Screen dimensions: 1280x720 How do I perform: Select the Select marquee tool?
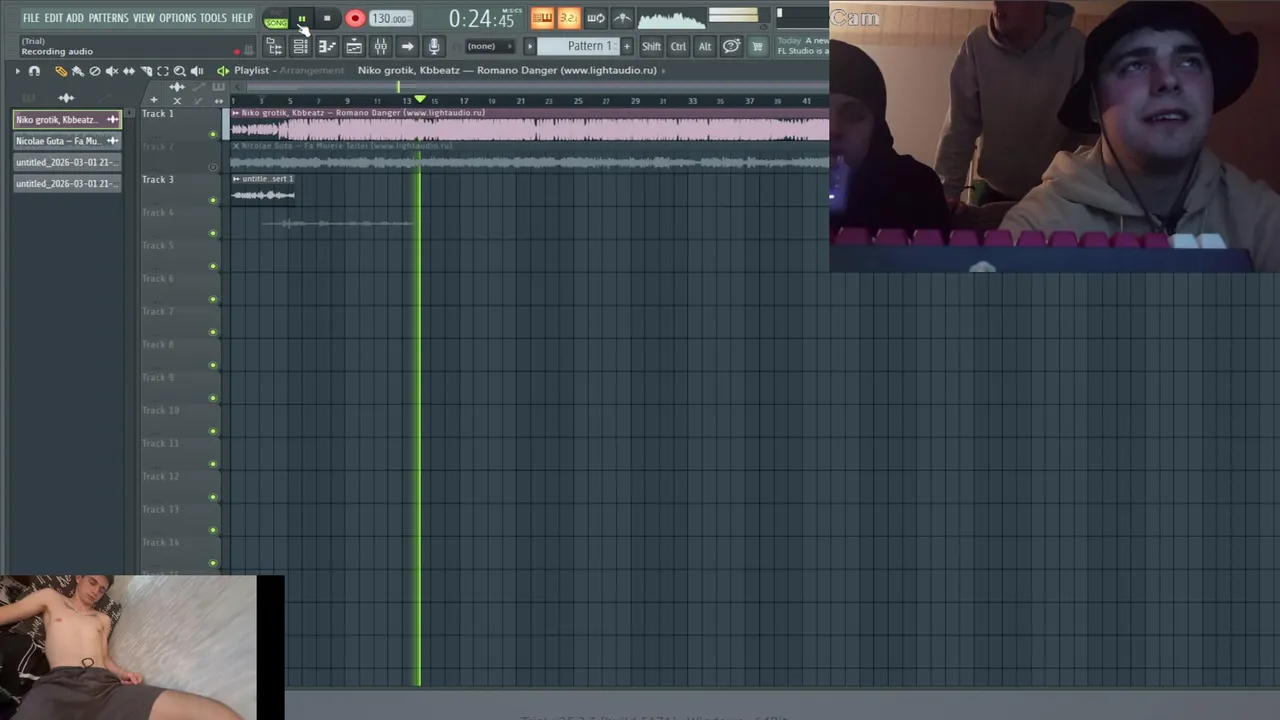pos(163,71)
